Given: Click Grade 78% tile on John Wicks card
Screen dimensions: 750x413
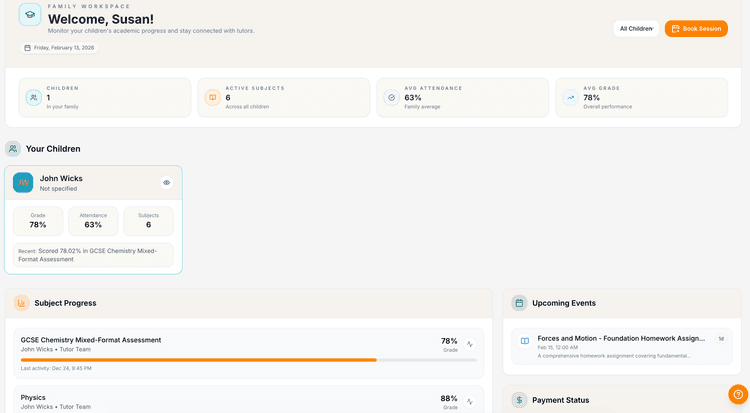Looking at the screenshot, I should pos(38,221).
